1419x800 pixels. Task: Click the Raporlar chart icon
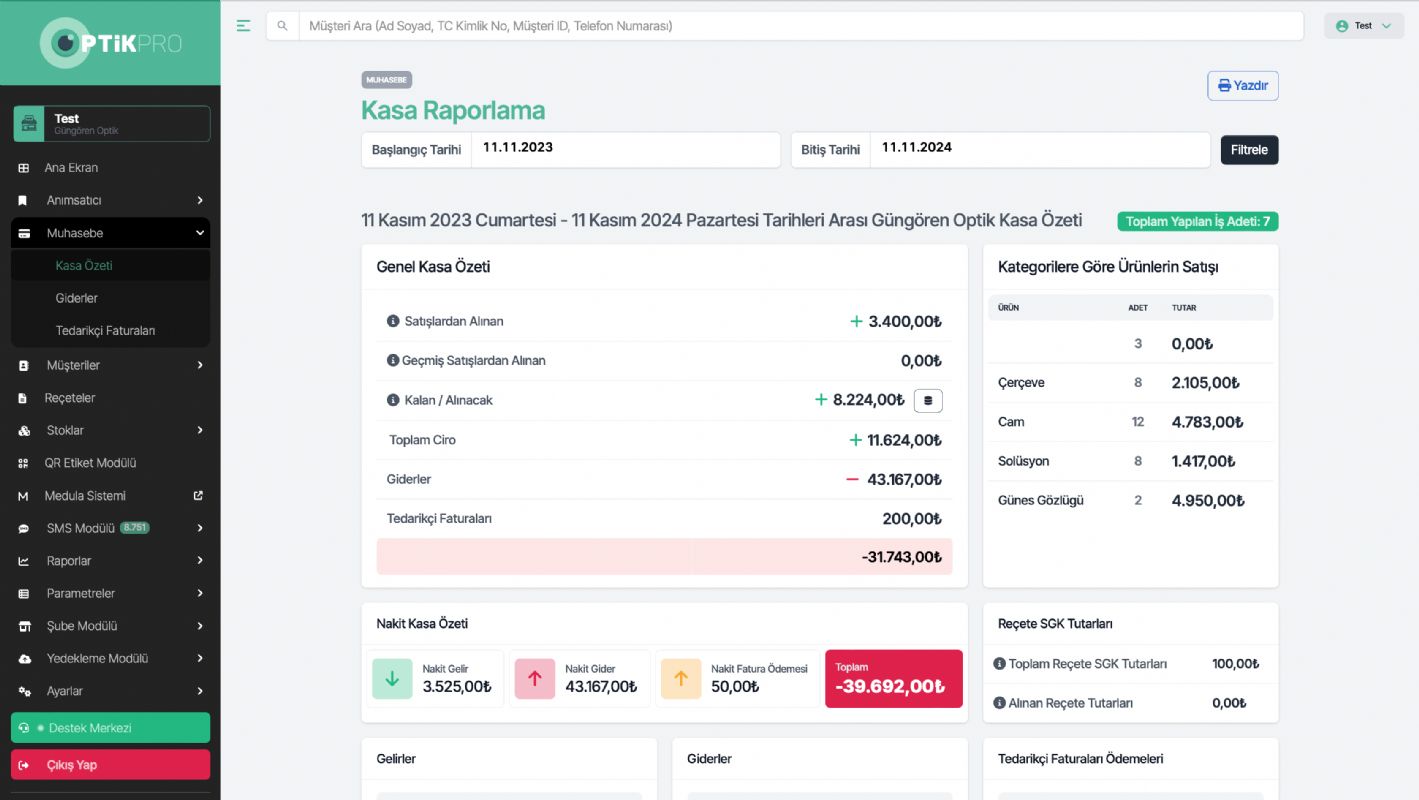click(24, 561)
